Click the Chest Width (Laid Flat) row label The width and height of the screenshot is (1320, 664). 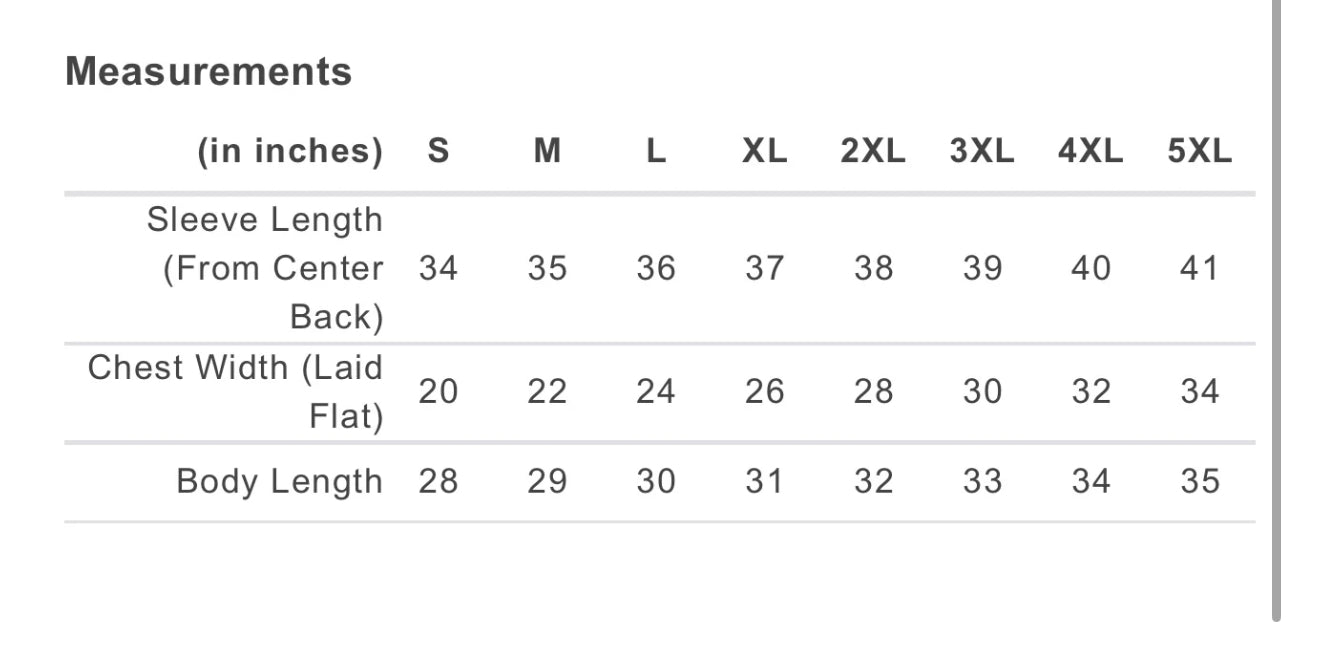tap(236, 392)
